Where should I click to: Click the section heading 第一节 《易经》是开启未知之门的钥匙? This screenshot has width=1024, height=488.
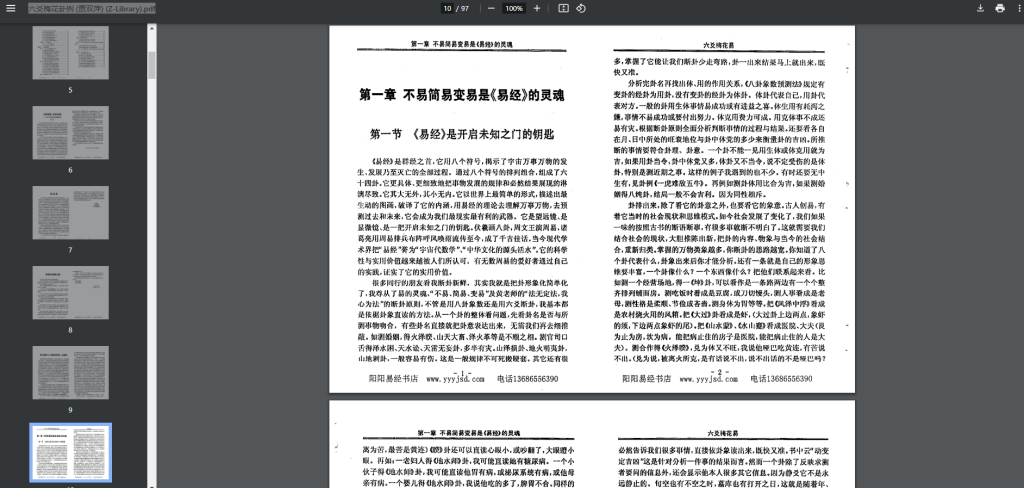tap(462, 134)
